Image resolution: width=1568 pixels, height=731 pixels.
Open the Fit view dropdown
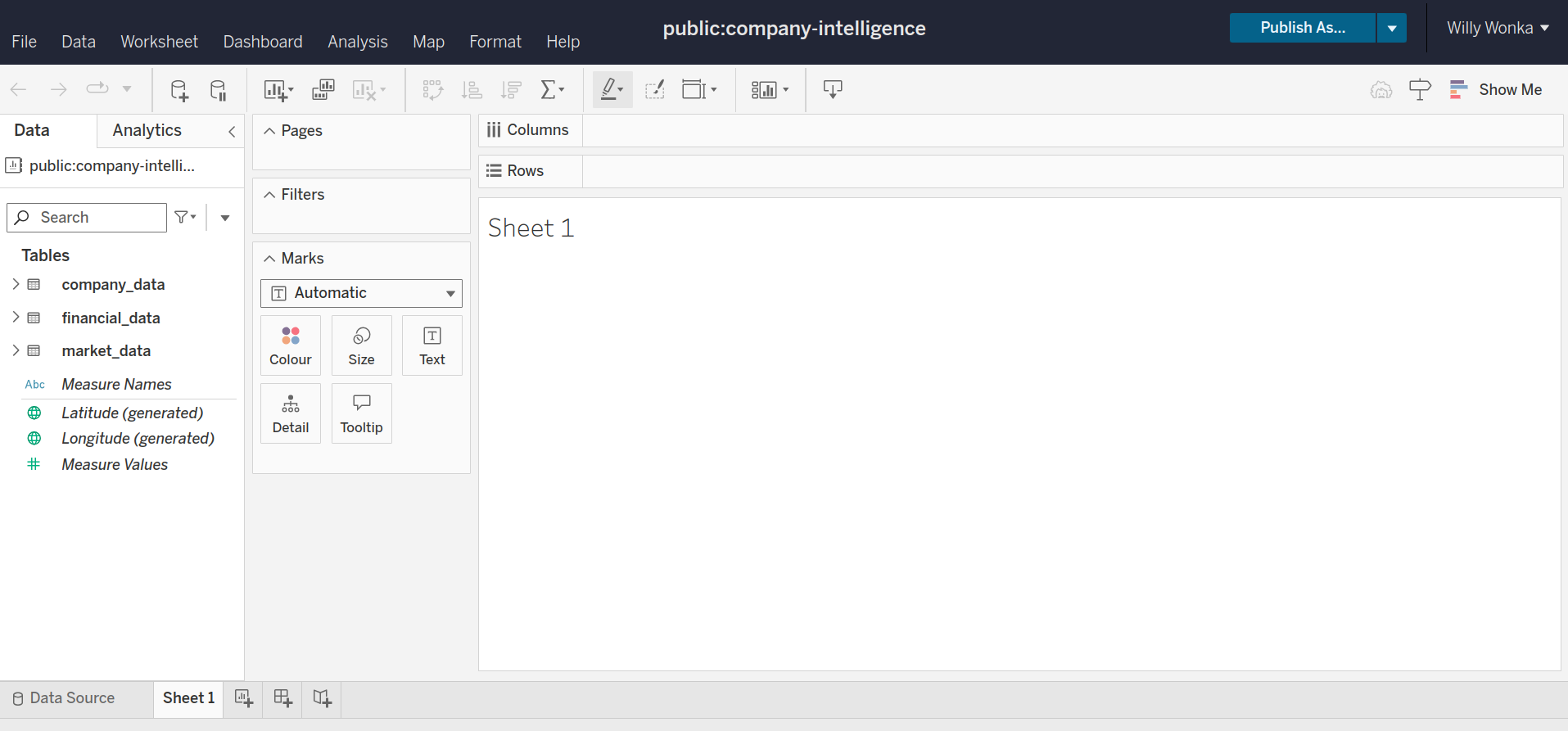(x=699, y=89)
